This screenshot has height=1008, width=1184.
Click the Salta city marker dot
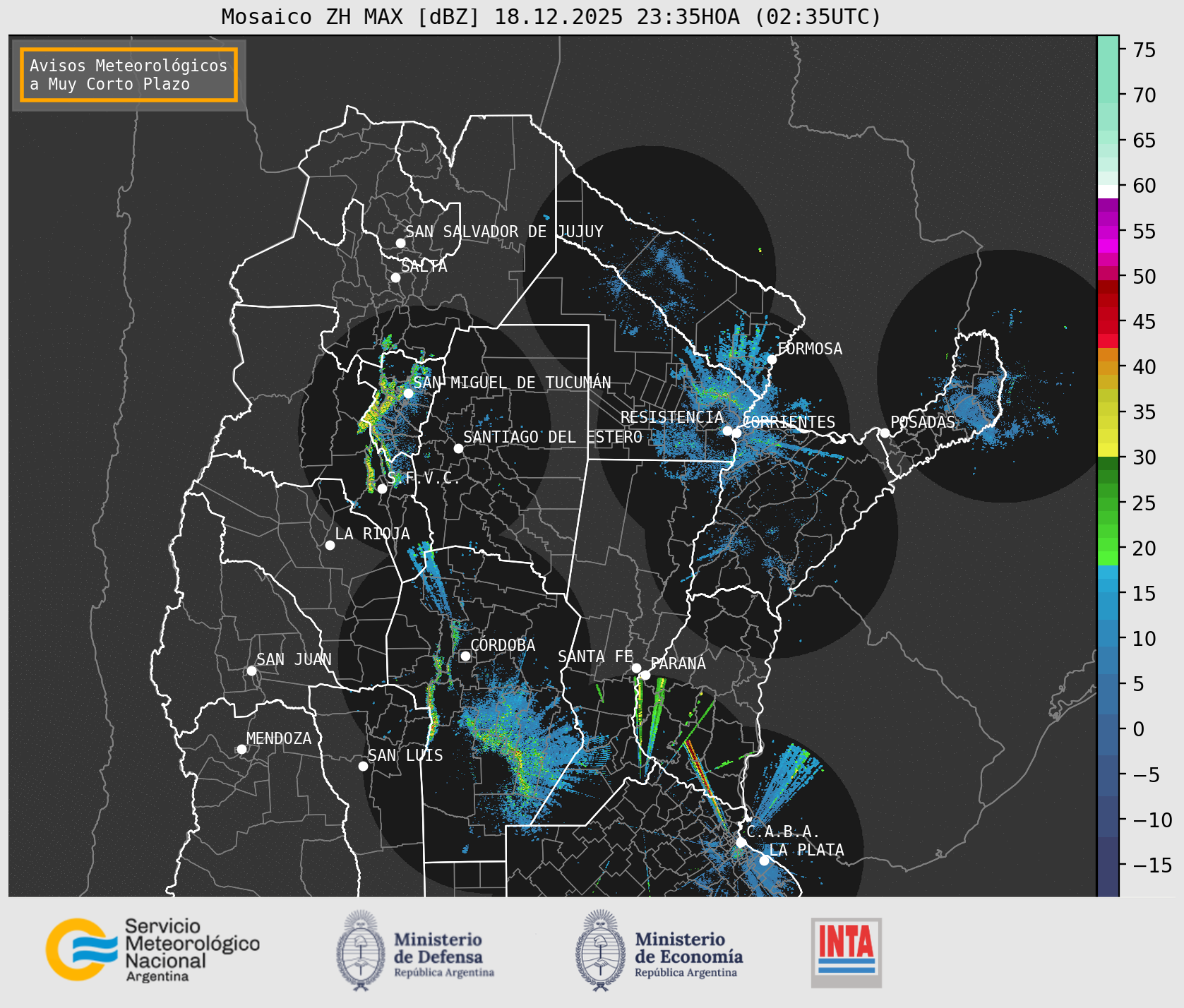click(396, 277)
